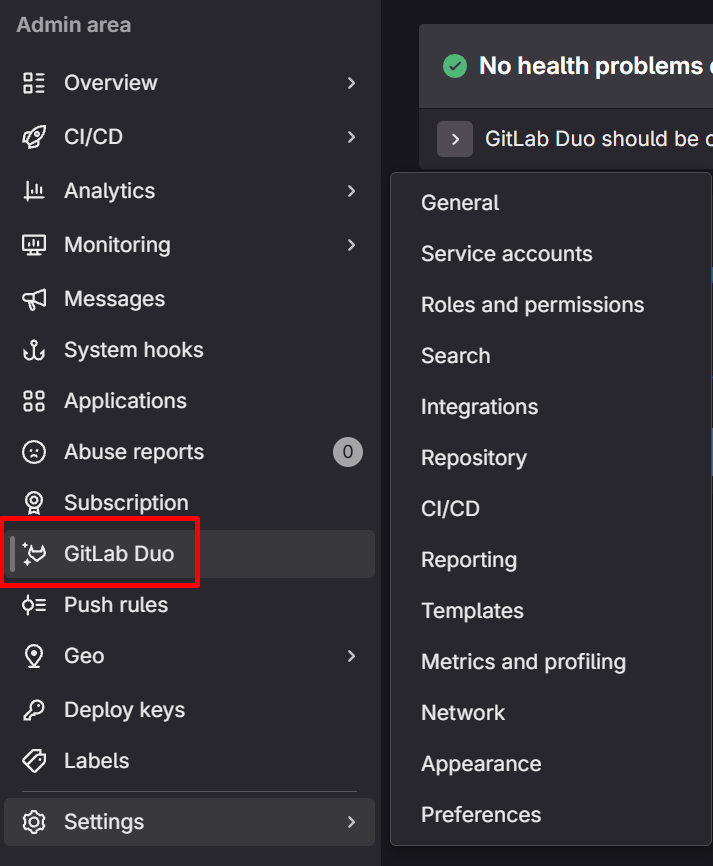
Task: Expand the Analytics chevron arrow
Action: (351, 191)
